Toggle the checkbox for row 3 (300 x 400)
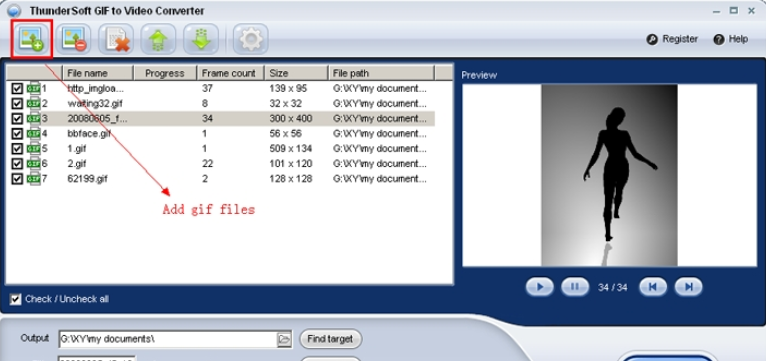The width and height of the screenshot is (766, 361). (17, 119)
